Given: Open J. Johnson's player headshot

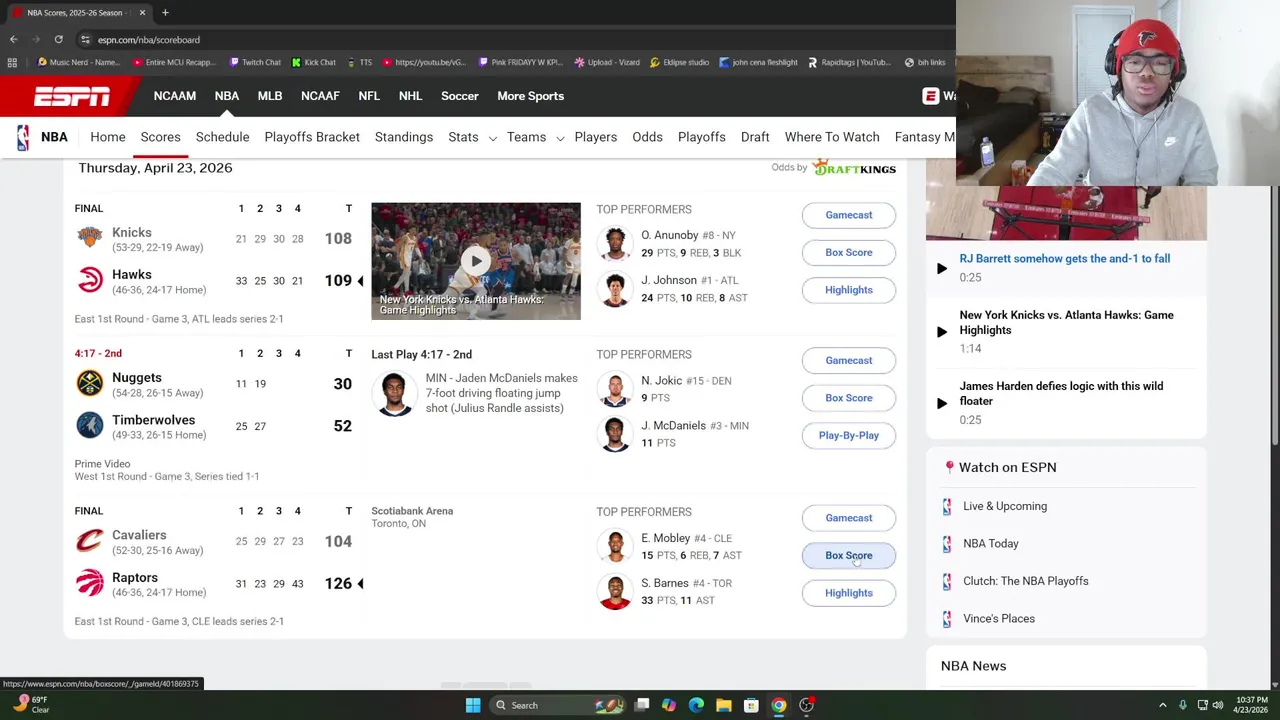Looking at the screenshot, I should tap(615, 289).
